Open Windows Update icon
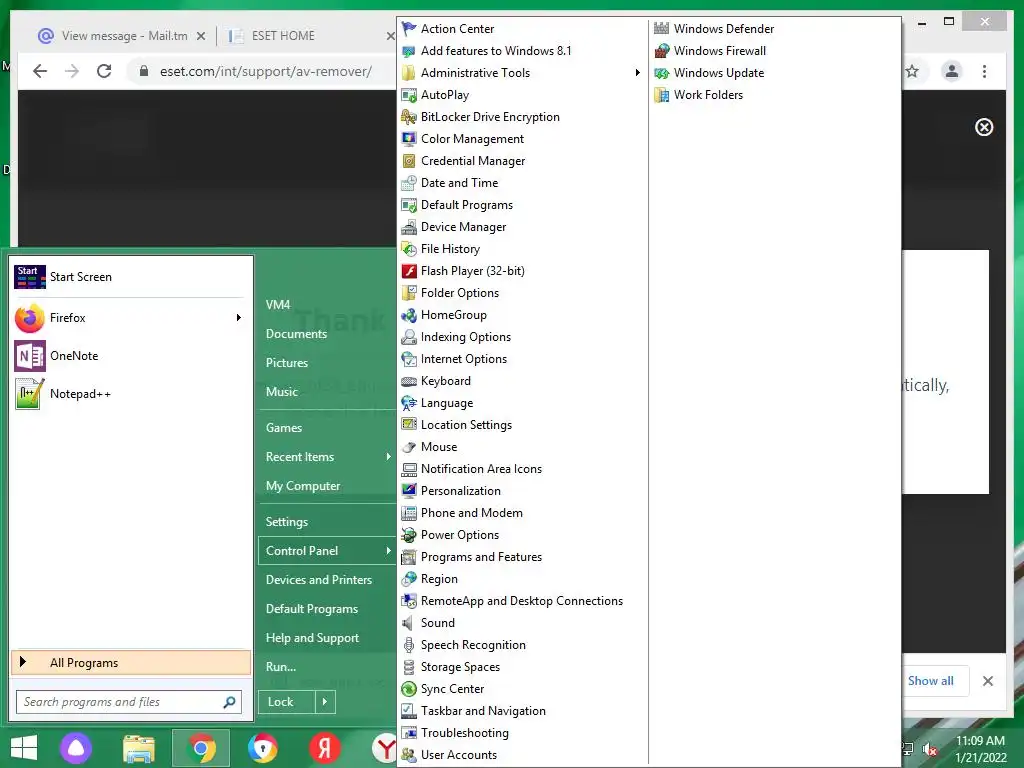 662,72
